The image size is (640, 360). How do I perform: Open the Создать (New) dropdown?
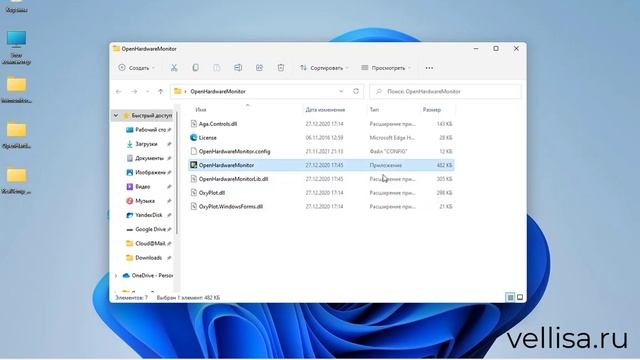pyautogui.click(x=137, y=68)
